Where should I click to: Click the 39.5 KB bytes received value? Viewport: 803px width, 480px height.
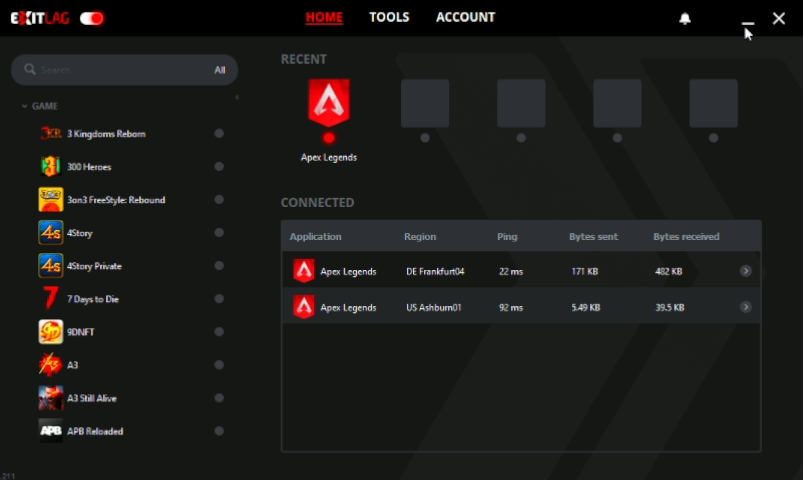670,307
